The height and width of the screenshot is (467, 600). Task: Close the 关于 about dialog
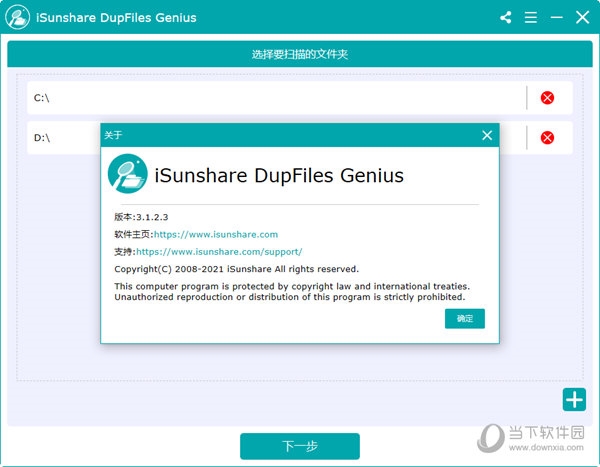pos(487,135)
